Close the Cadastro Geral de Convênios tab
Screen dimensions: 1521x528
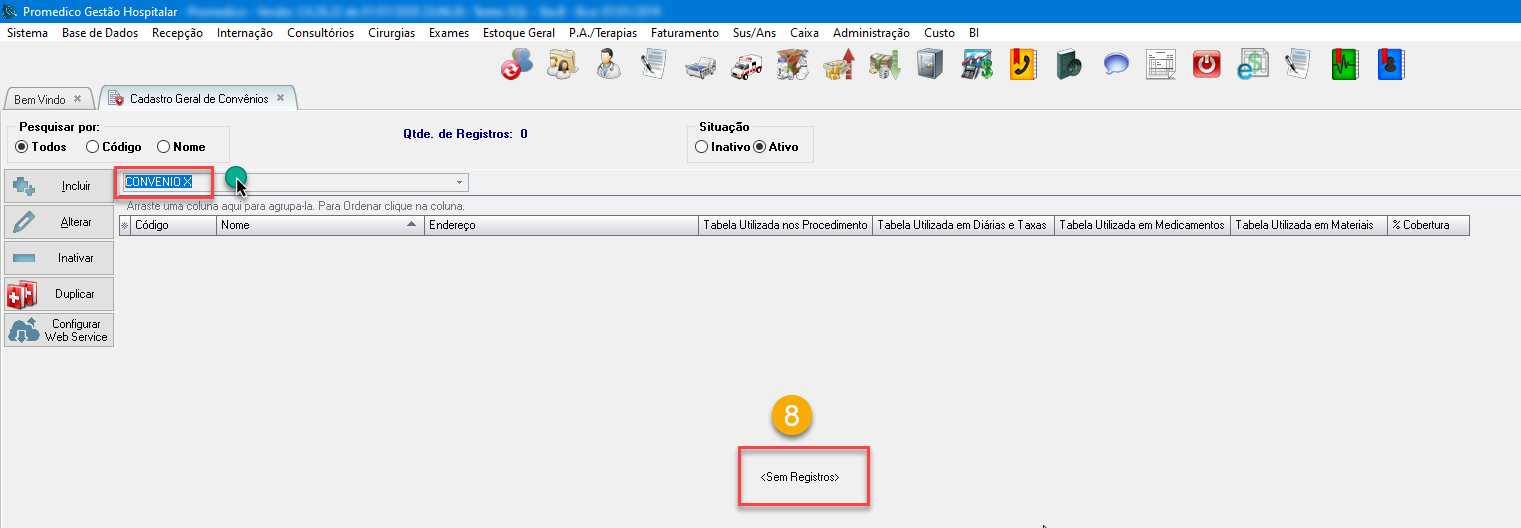click(281, 98)
